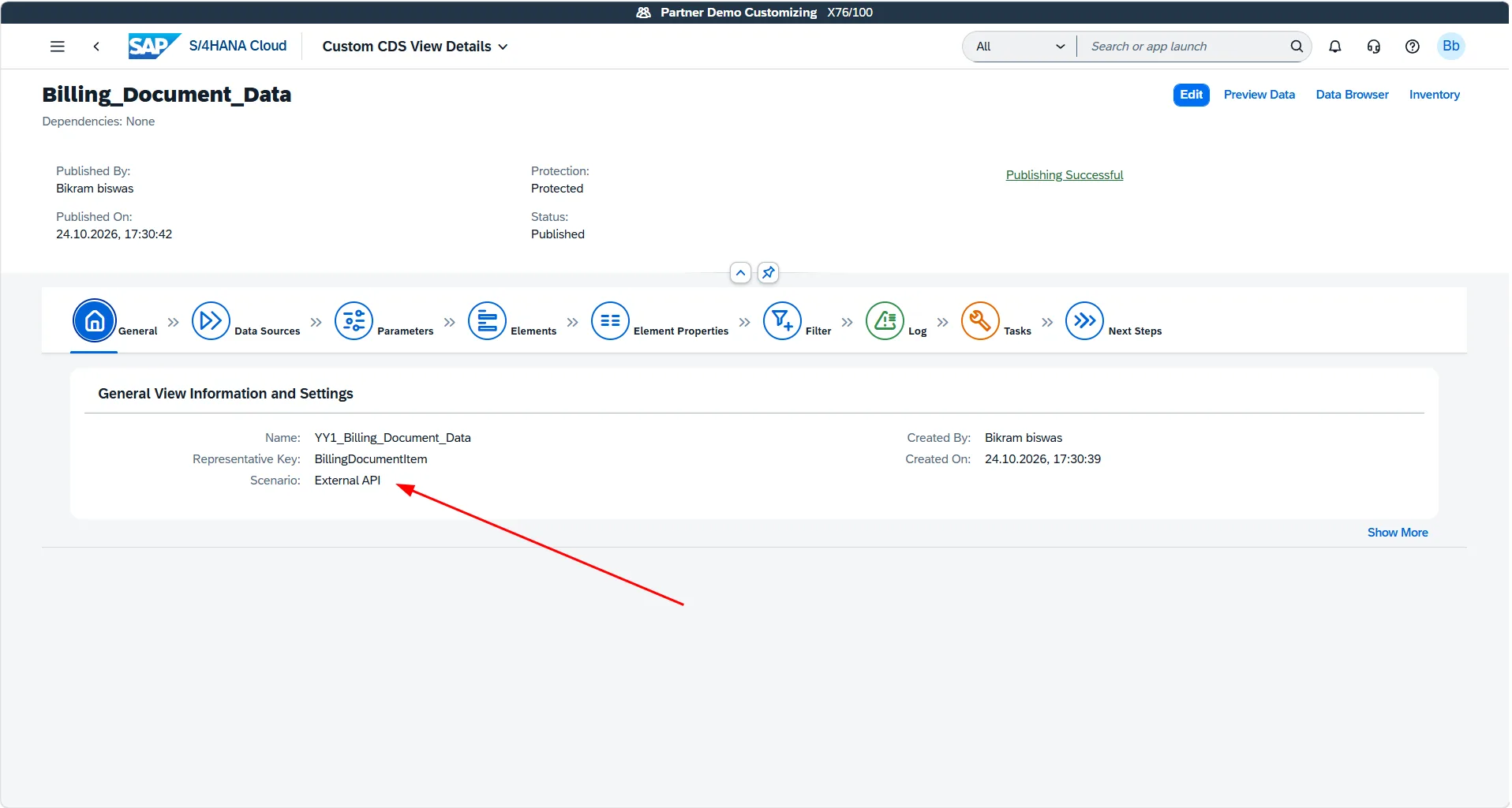Go to the Log step icon
Screen dimensions: 1512x808
(x=885, y=320)
